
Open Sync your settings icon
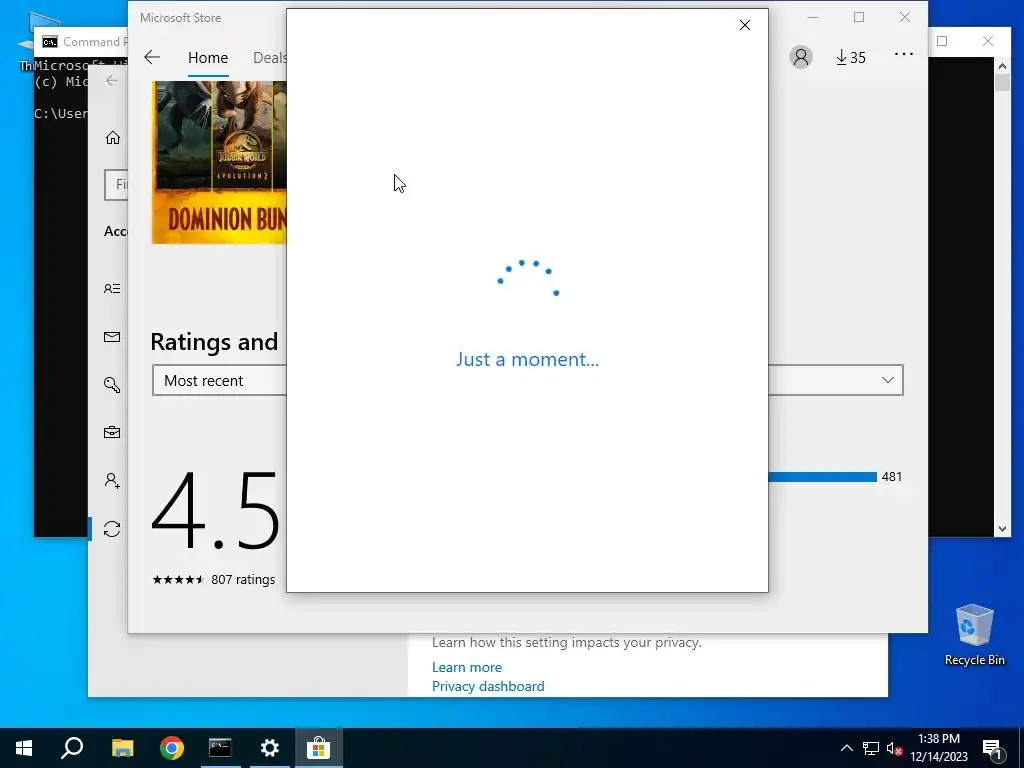[x=112, y=528]
